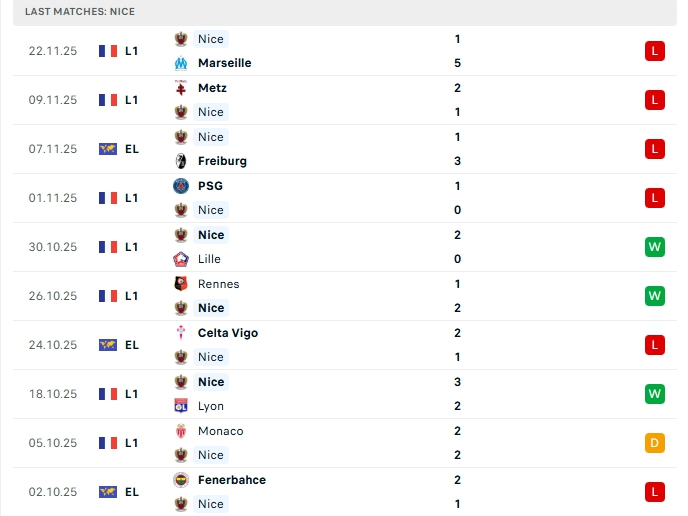
Task: Click the PSG team badge
Action: point(181,186)
